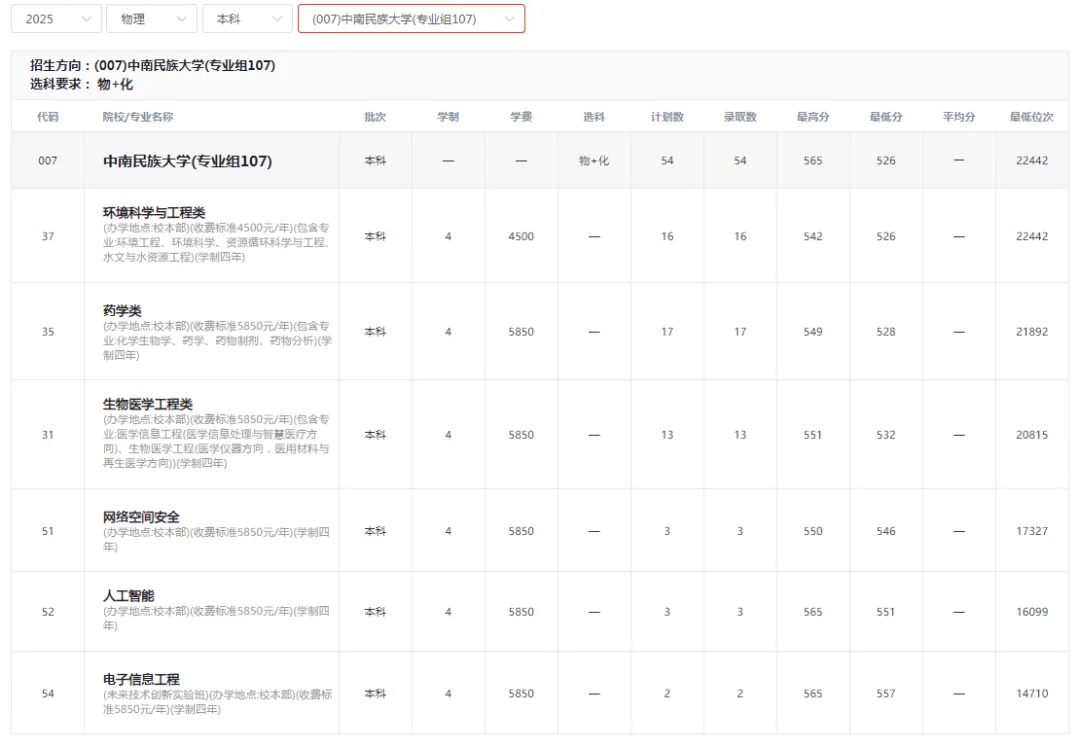Viewport: 1080px width, 747px height.
Task: Click lowest score 557 cell
Action: point(886,694)
